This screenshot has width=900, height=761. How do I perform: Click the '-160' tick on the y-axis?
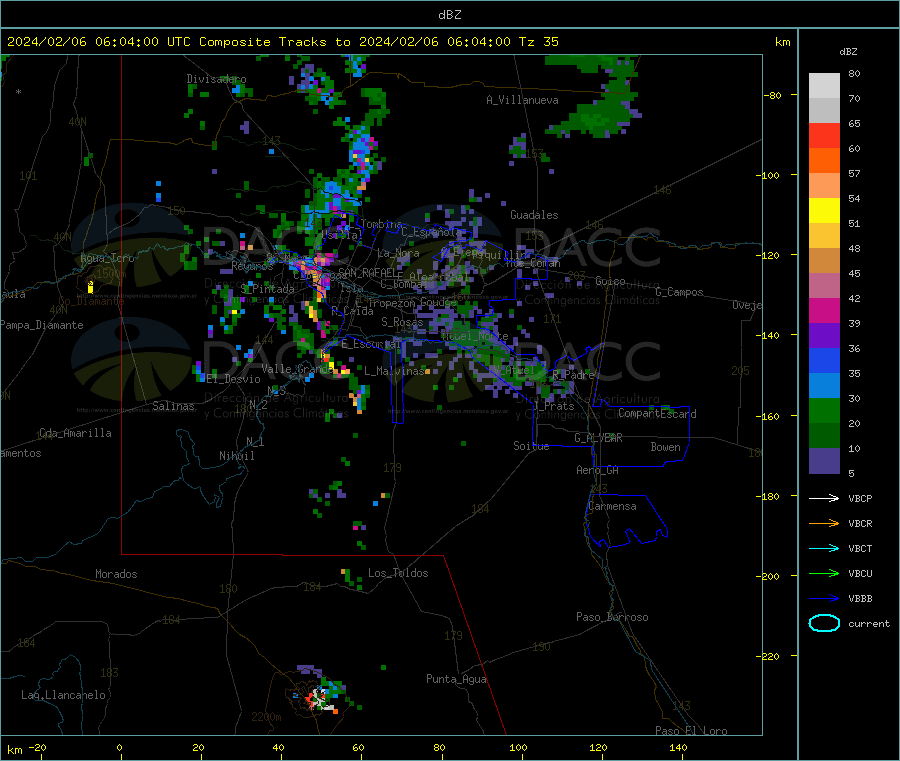pos(770,416)
